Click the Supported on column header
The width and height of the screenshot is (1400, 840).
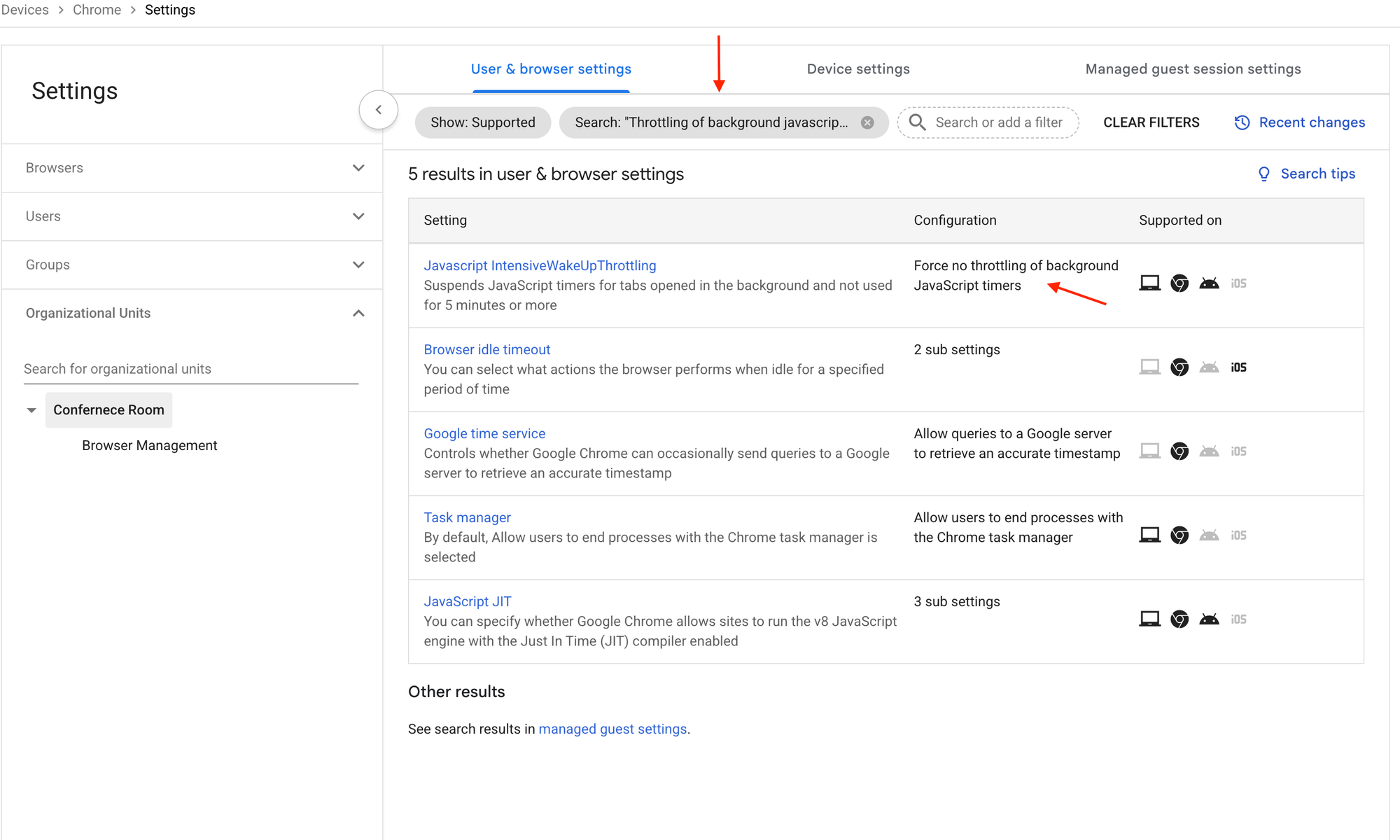click(1180, 220)
